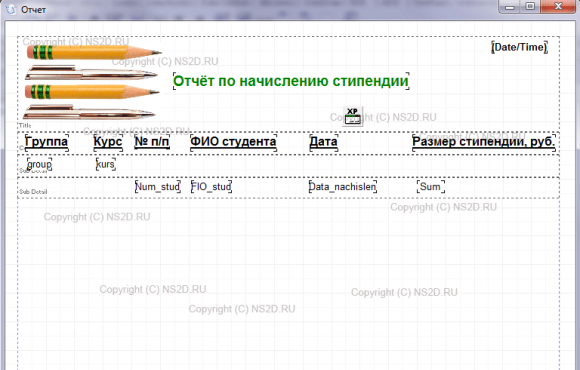Select the [Date/Time] system field

[519, 47]
